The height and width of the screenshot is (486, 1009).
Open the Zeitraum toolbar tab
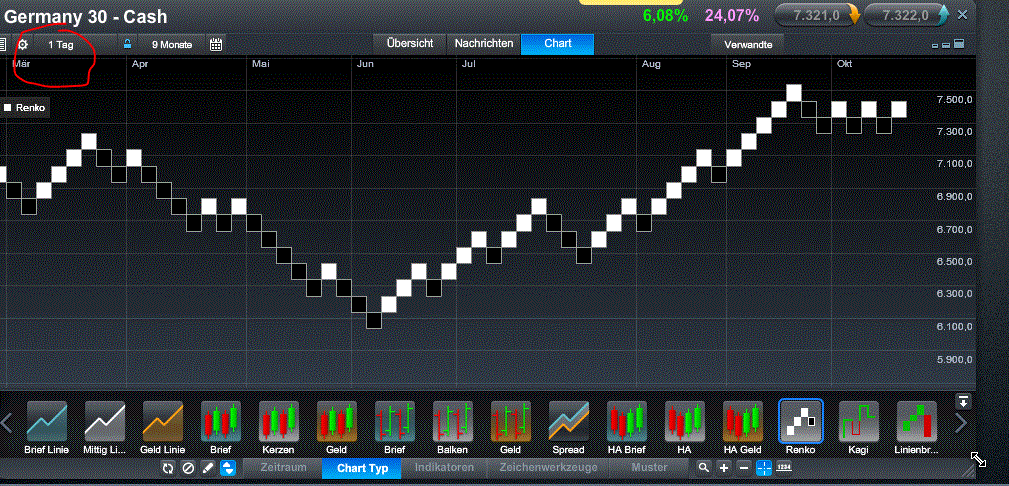[x=284, y=468]
